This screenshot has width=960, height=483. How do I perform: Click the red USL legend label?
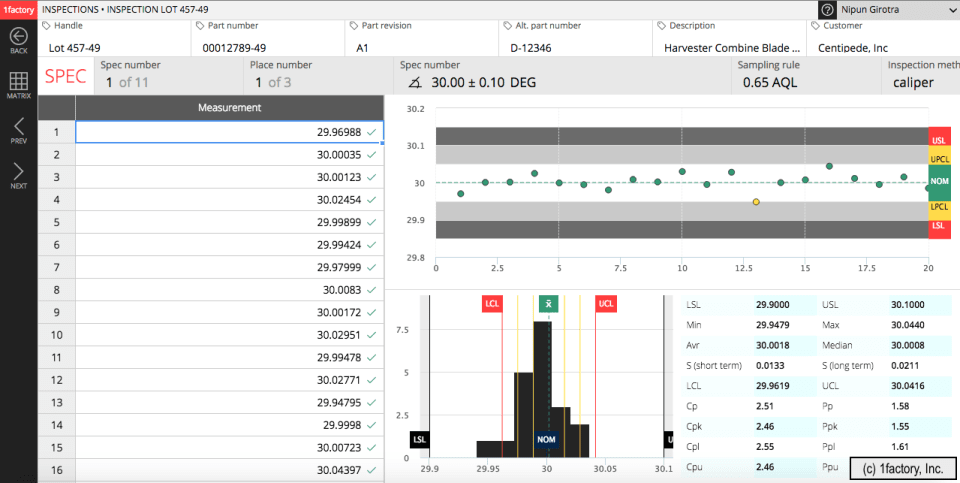(x=939, y=140)
